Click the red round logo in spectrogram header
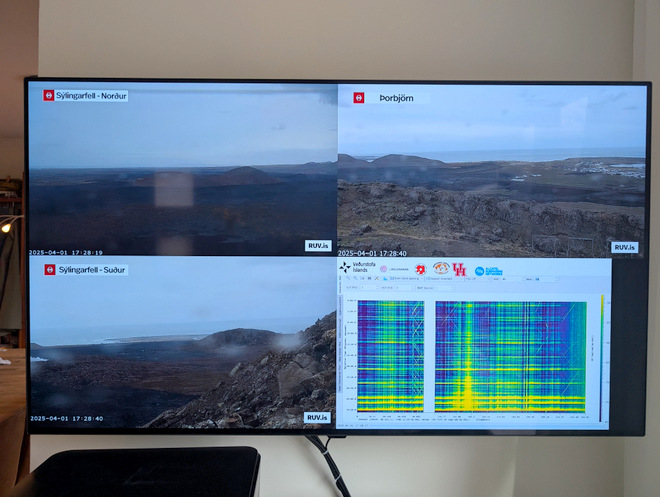This screenshot has width=660, height=497. [x=420, y=270]
